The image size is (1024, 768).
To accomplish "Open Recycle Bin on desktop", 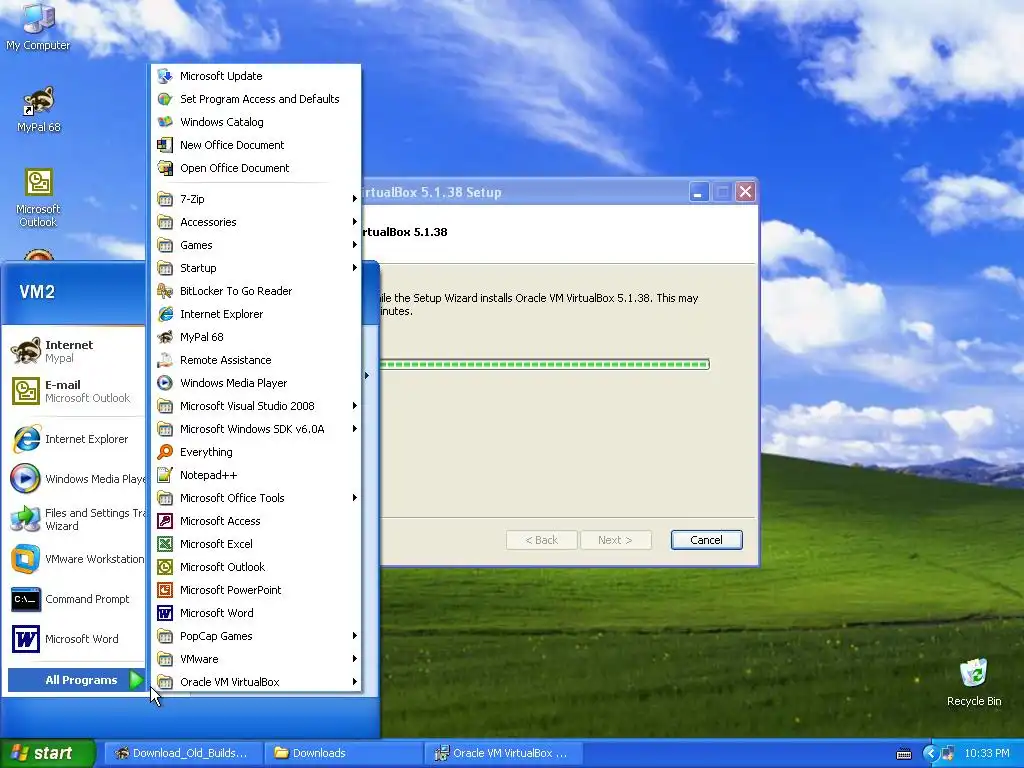I will coord(973,682).
